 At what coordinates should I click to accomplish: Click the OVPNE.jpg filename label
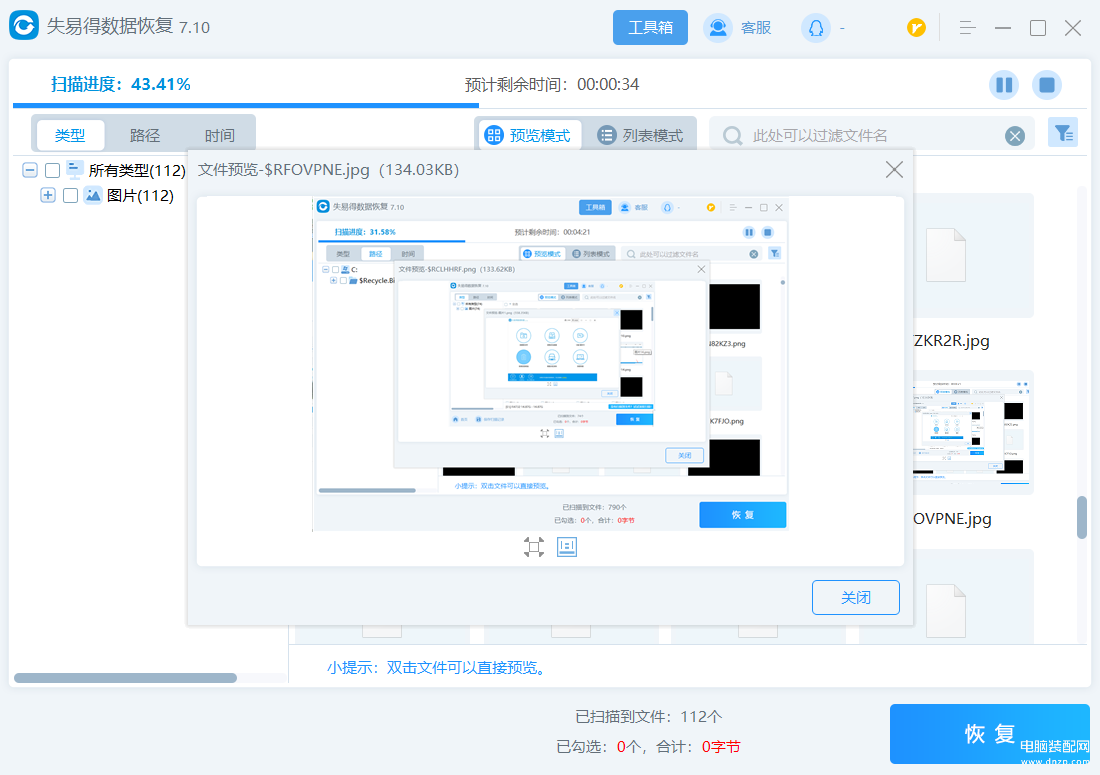pos(953,519)
